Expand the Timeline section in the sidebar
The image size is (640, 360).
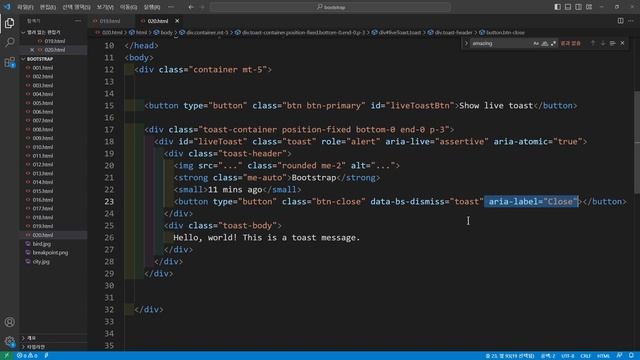(x=53, y=347)
